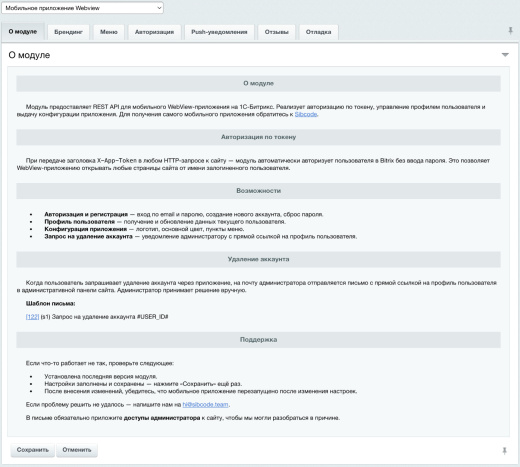Click the bullet Установлена последняя версия модуля
Image resolution: width=520 pixels, height=467 pixels.
[101, 377]
